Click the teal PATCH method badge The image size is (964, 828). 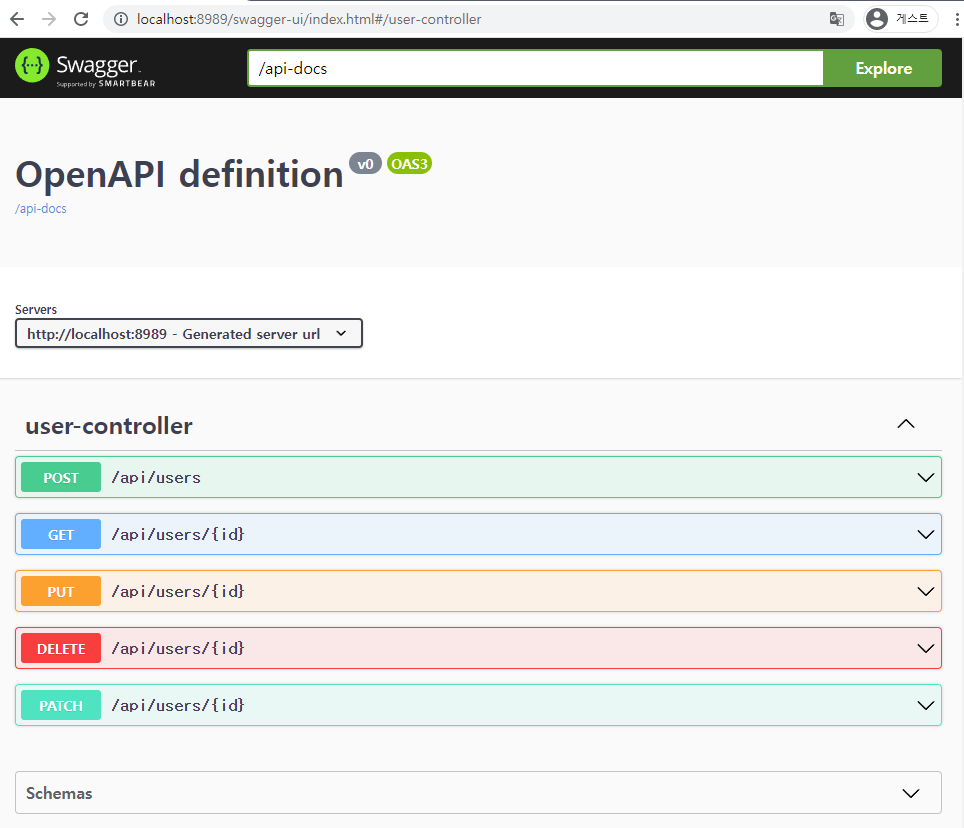(60, 705)
